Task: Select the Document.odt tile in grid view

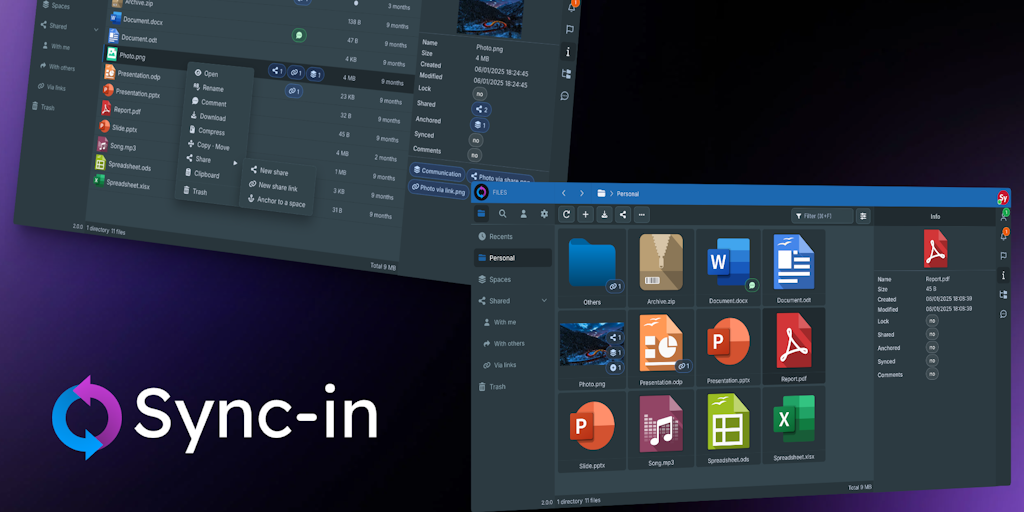Action: pos(793,268)
